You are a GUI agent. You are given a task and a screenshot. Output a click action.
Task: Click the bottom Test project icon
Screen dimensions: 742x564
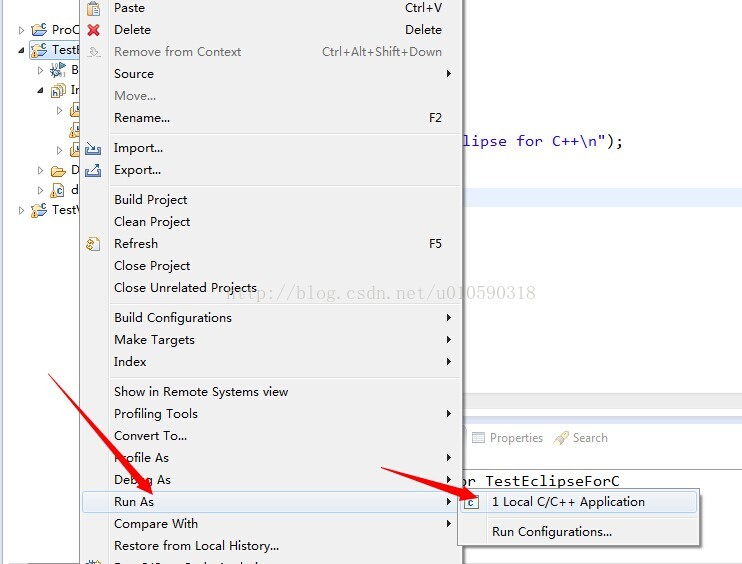click(39, 210)
